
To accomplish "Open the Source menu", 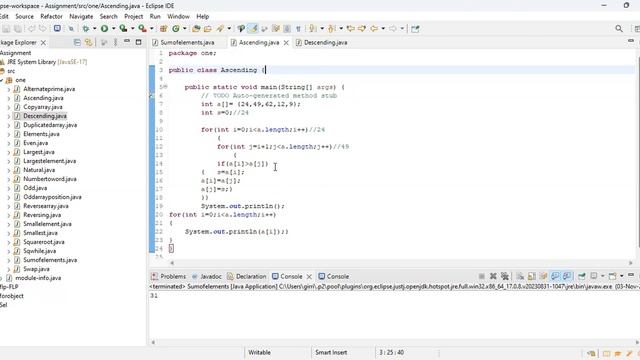I will (x=24, y=16).
